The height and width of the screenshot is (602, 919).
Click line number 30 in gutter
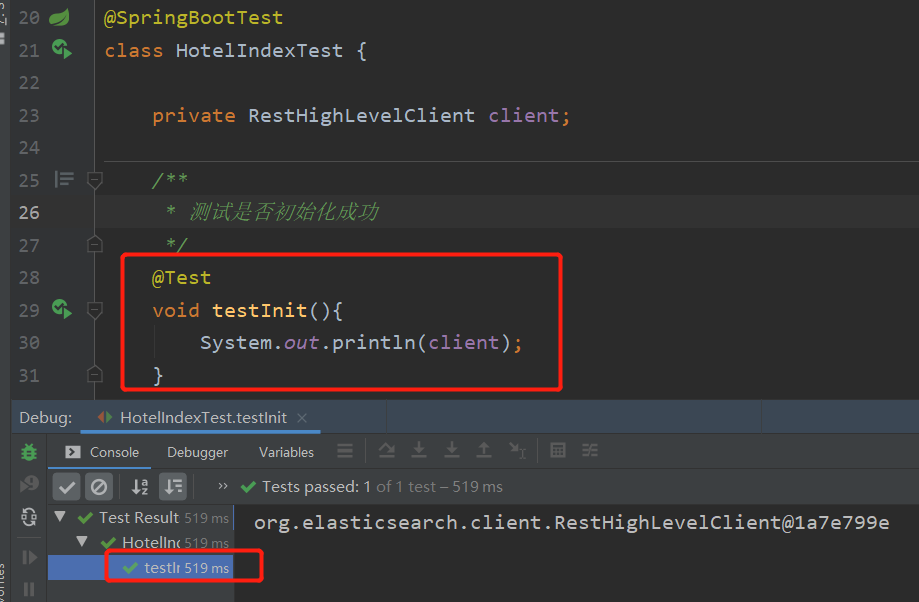tap(29, 342)
